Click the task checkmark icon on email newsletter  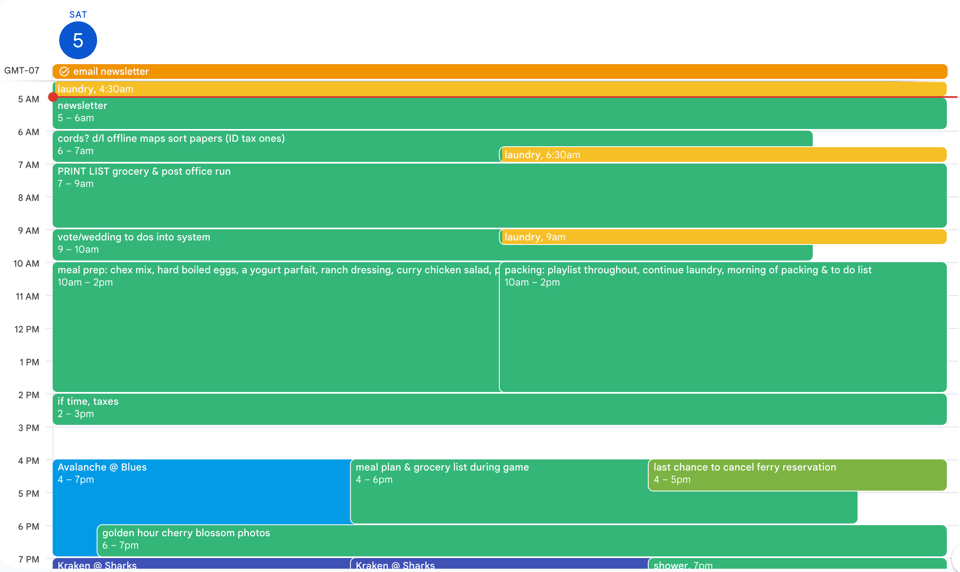[64, 72]
